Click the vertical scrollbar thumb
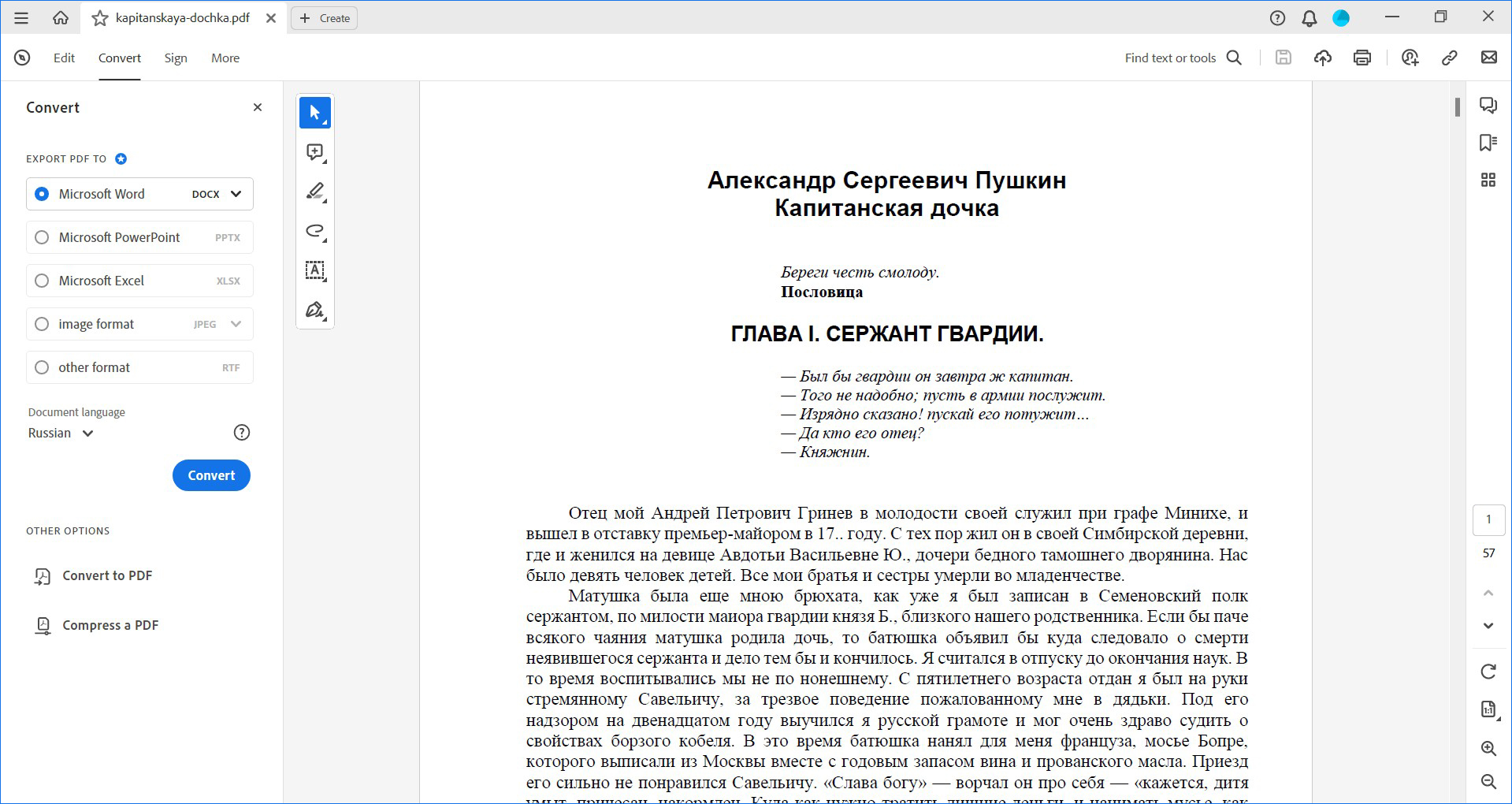The image size is (1512, 804). (x=1458, y=107)
